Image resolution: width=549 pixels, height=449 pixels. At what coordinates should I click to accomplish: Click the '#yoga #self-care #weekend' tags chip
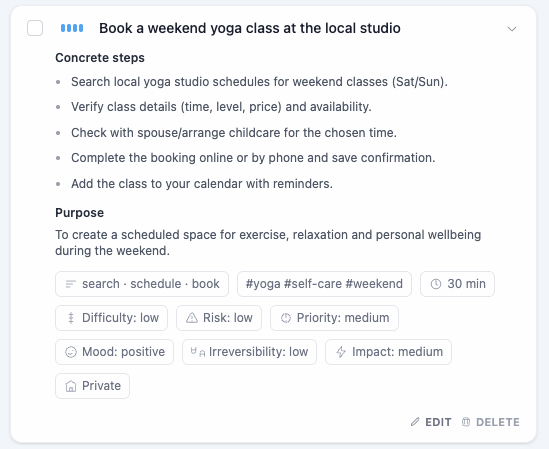pos(324,284)
